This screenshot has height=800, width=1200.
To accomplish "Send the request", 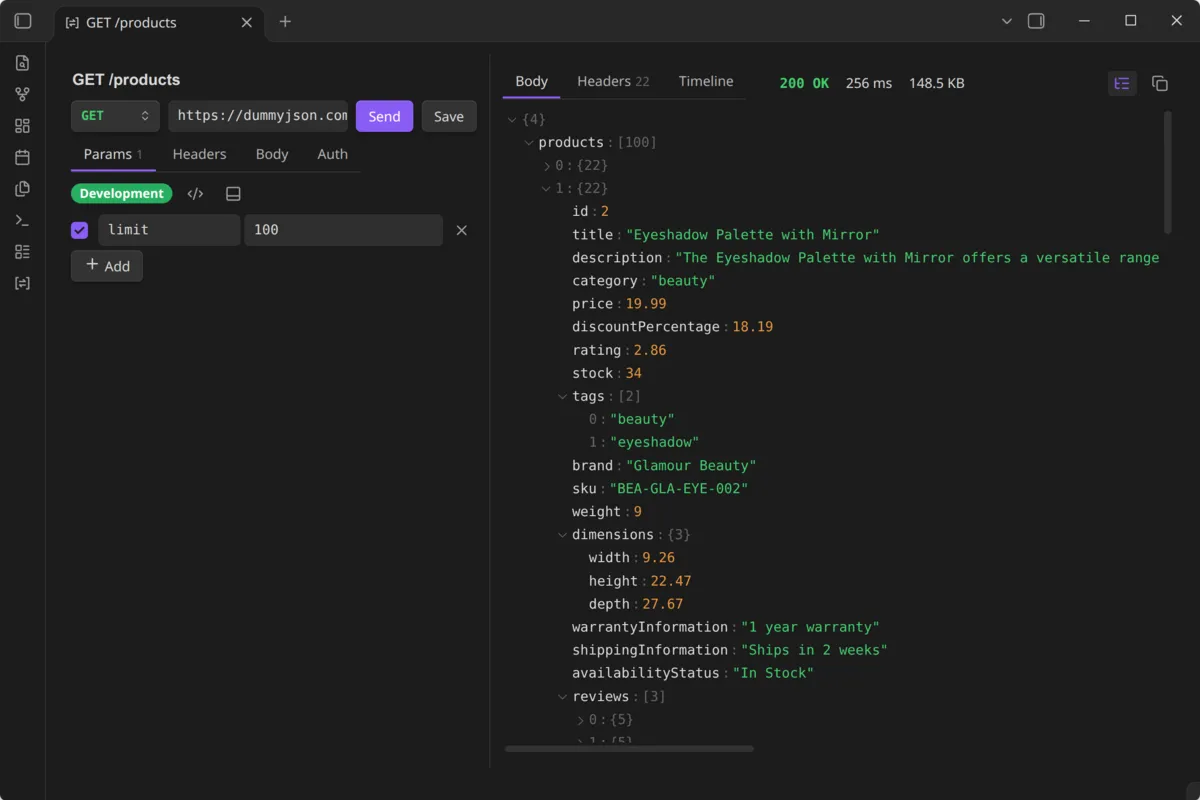I will pos(384,116).
